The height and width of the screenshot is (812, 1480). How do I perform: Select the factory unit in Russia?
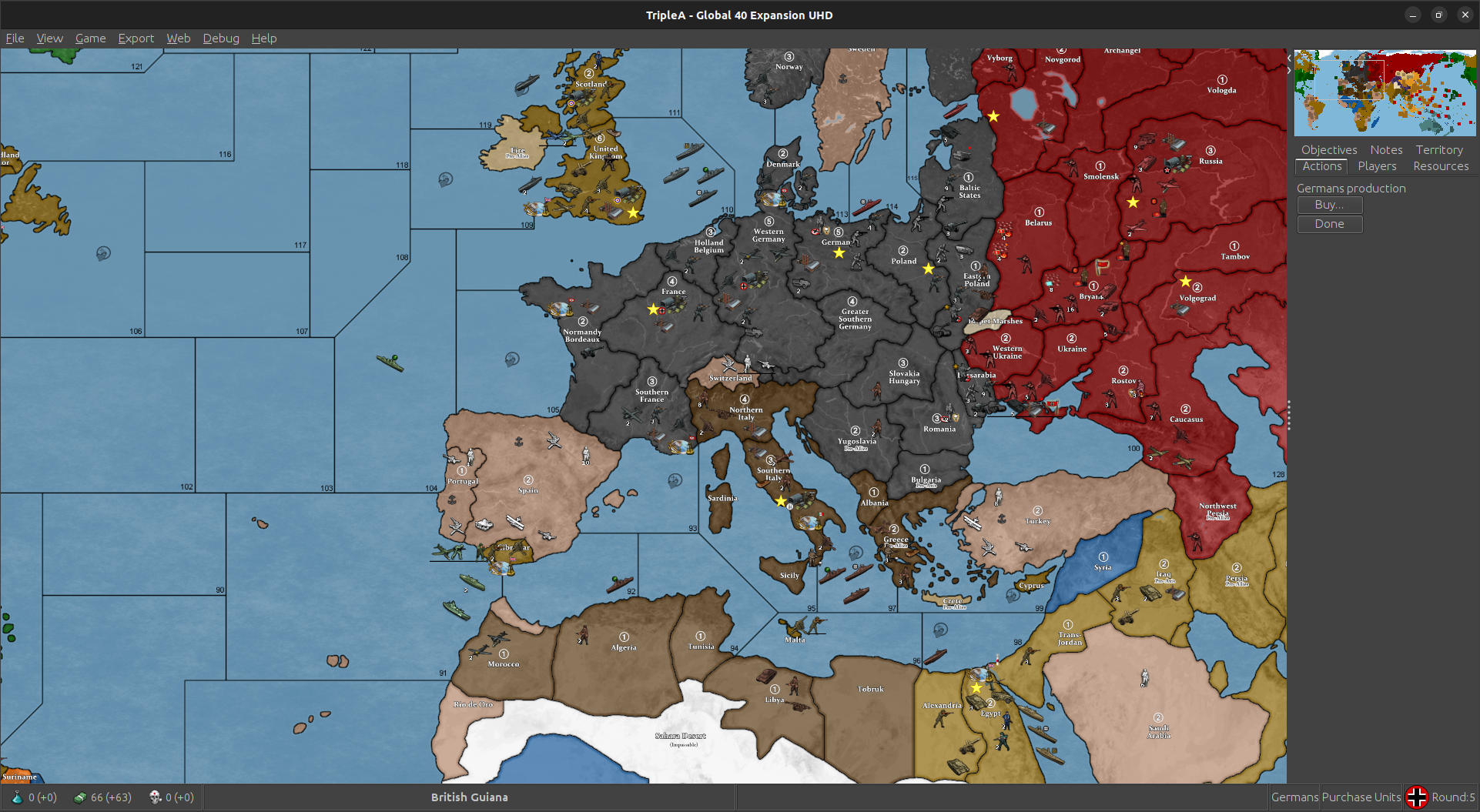coord(1176,143)
